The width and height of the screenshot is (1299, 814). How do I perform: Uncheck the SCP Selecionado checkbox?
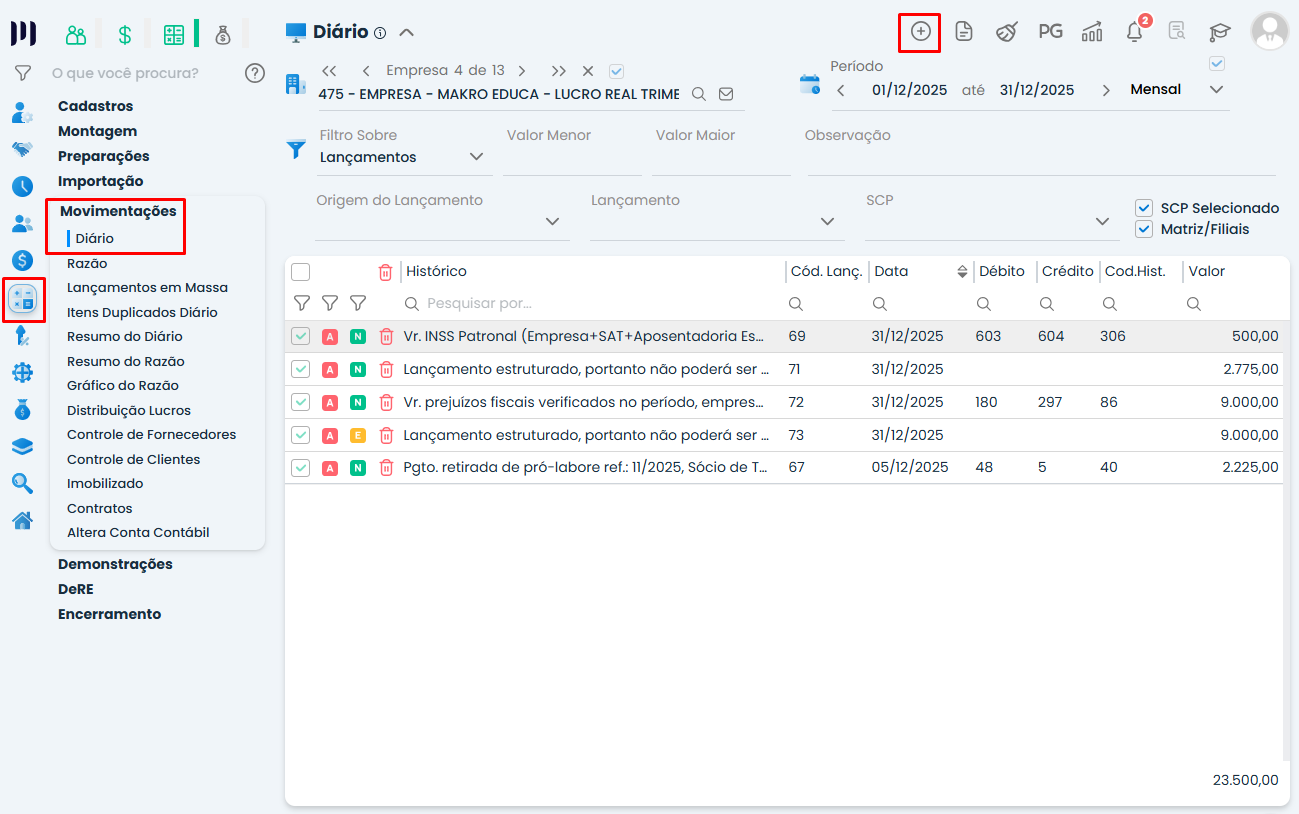pos(1145,208)
